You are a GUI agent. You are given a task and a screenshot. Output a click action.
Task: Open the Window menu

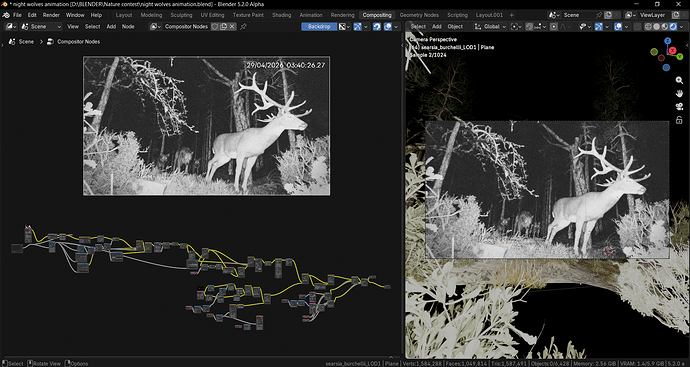tap(75, 15)
